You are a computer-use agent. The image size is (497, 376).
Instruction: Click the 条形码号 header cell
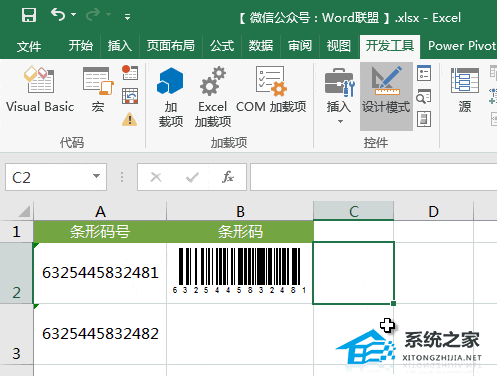(x=100, y=232)
